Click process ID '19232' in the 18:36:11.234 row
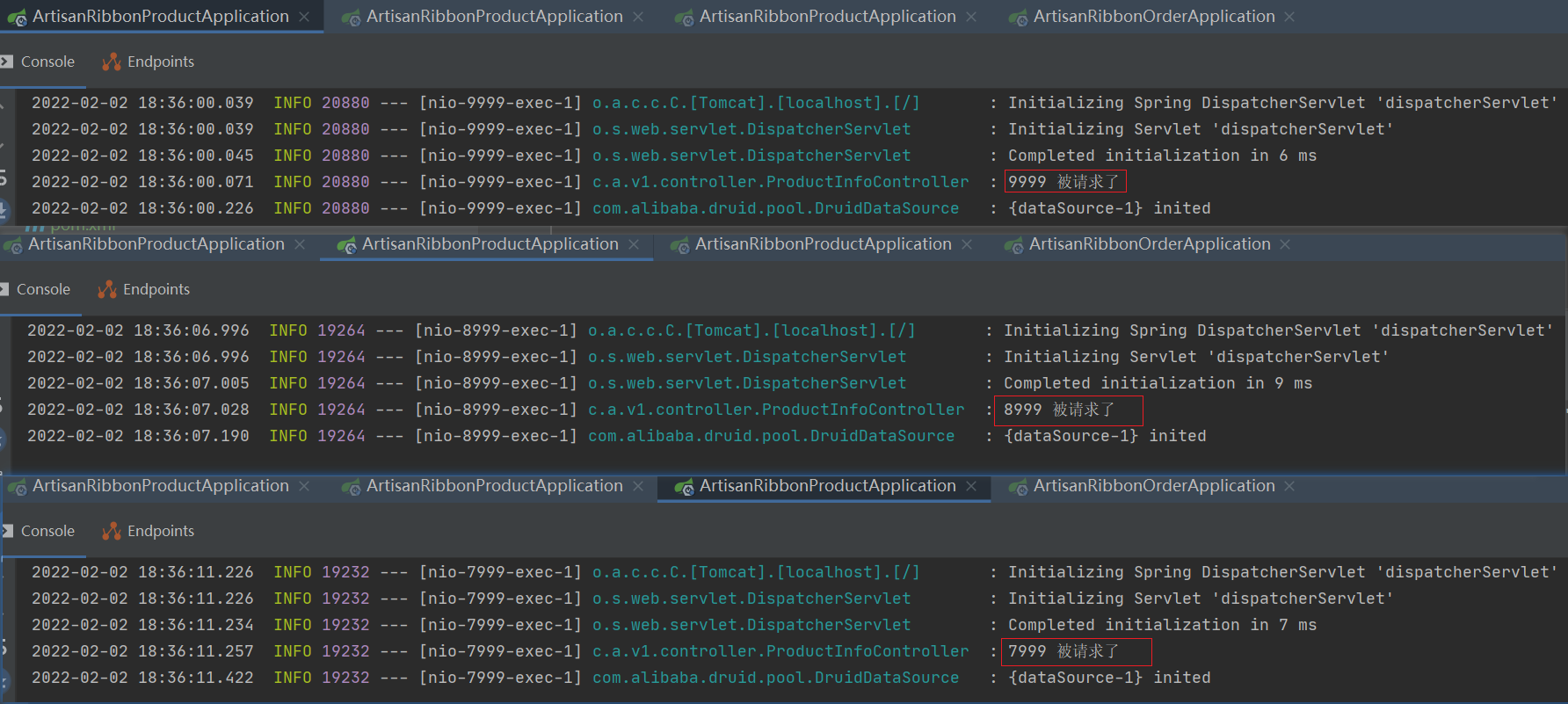This screenshot has height=704, width=1568. [x=345, y=625]
